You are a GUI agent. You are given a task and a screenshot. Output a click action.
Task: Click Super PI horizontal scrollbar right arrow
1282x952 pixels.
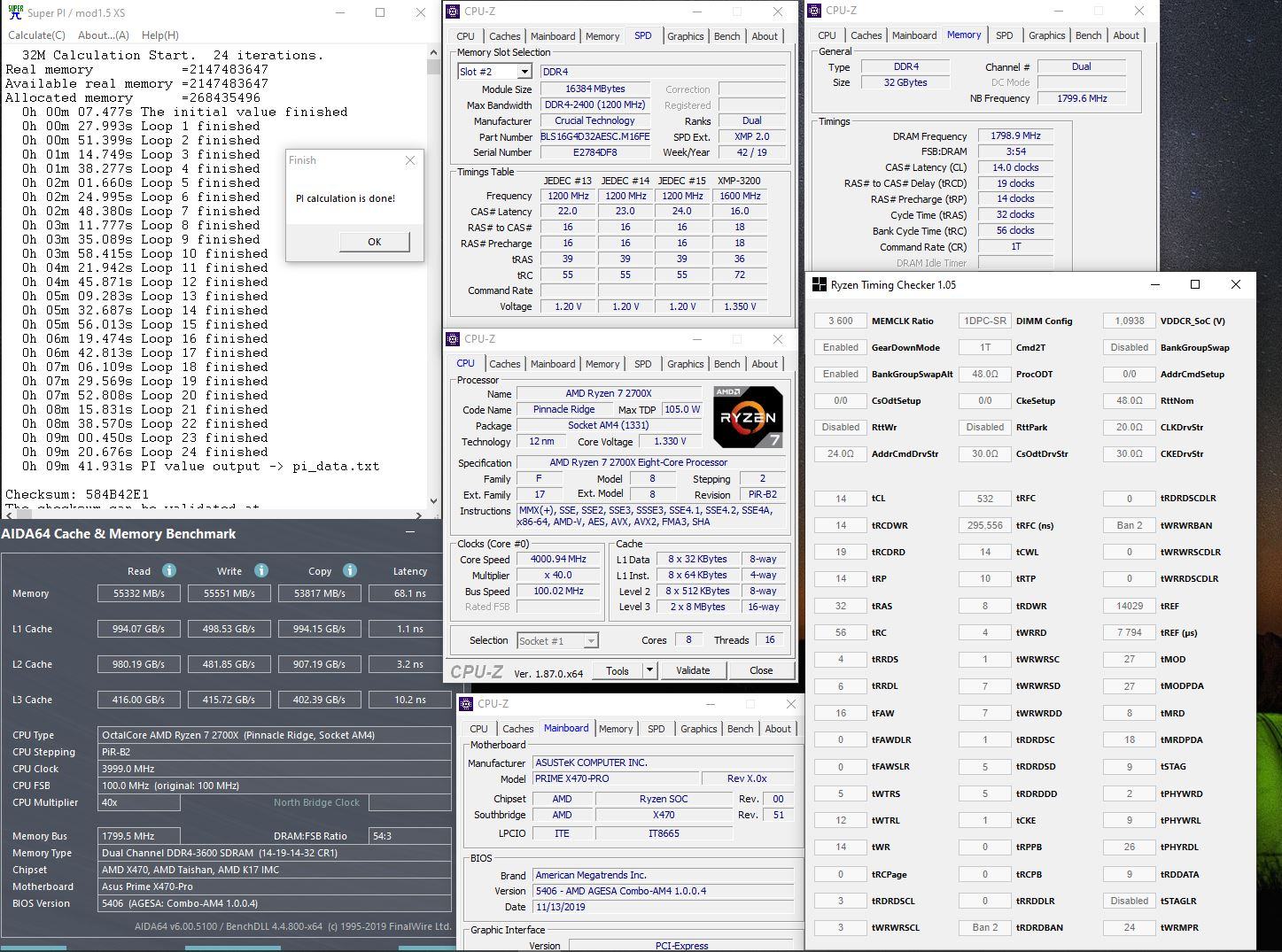point(418,515)
